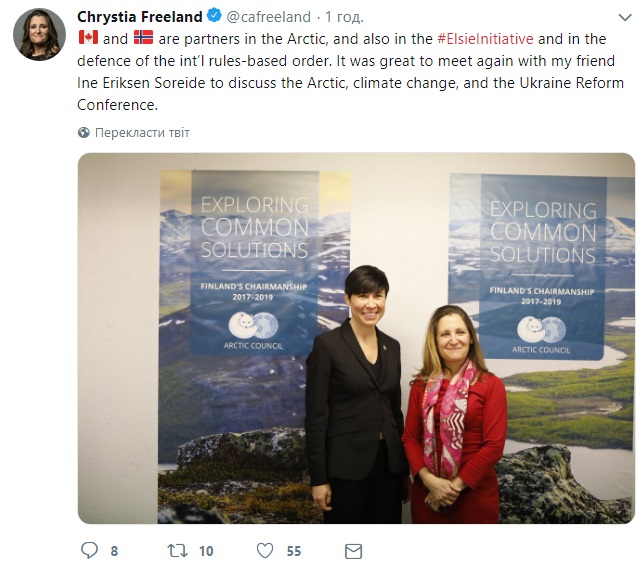Send tweet via the envelope message icon
Viewport: 642px width, 568px height.
pos(353,551)
